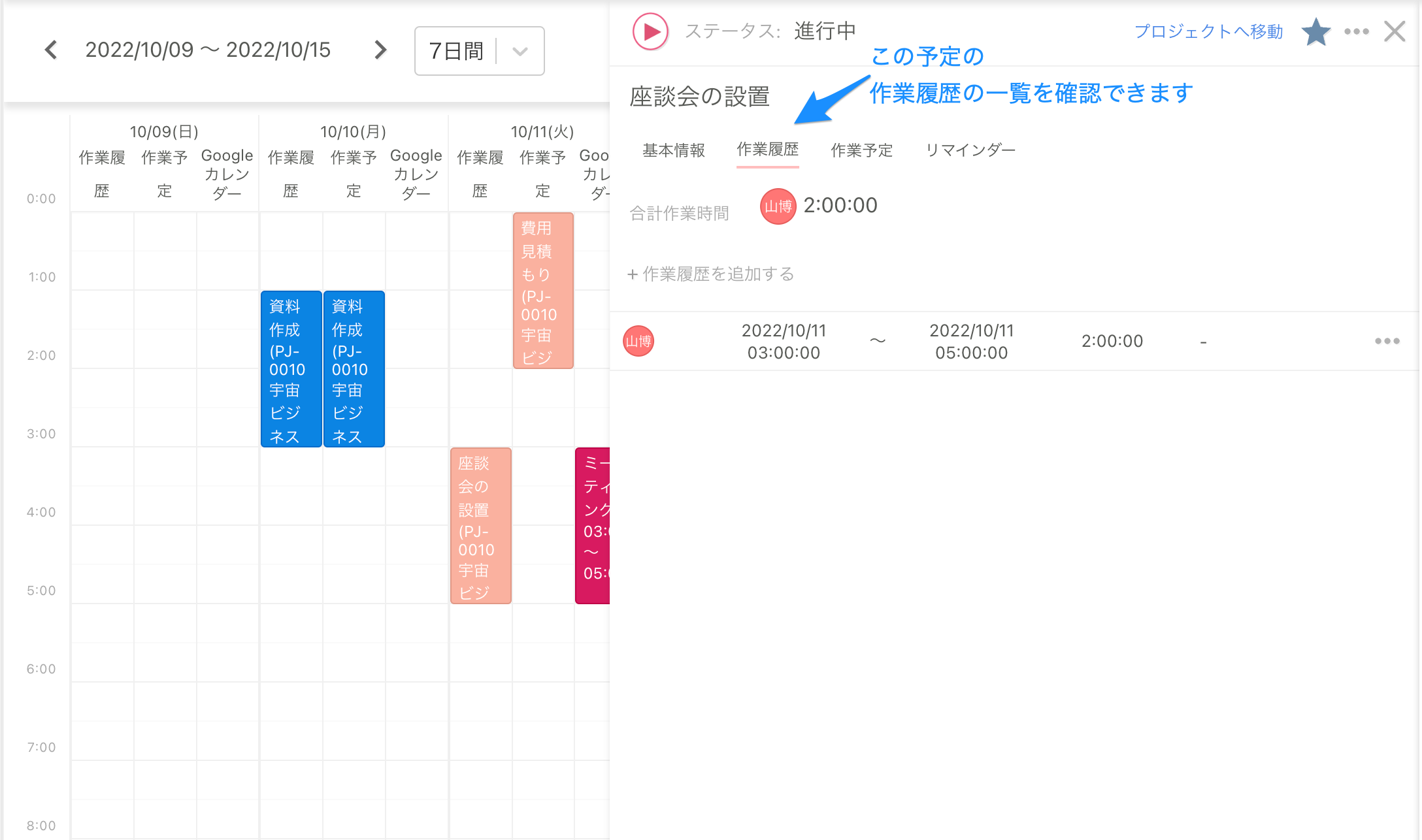Screen dimensions: 1422x840
Task: Click the total time 2:00:00 beside 合計作業時間
Action: point(840,205)
